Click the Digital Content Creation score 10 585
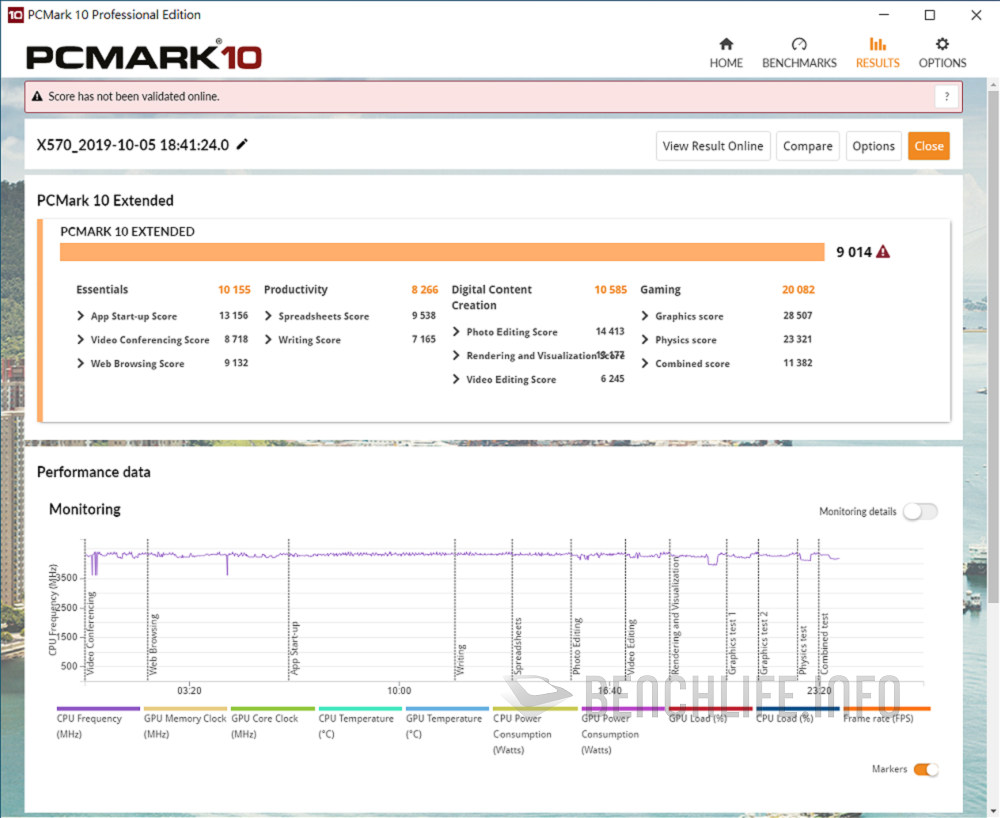This screenshot has height=818, width=1000. (x=610, y=289)
